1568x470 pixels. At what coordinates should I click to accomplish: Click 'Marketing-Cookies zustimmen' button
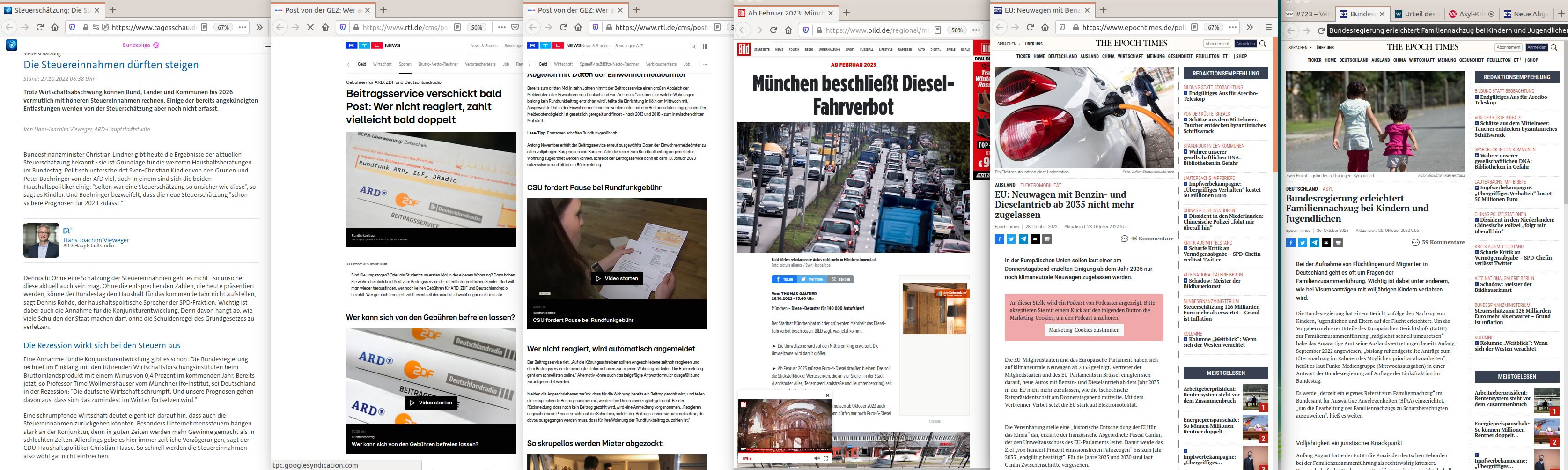coord(1083,330)
